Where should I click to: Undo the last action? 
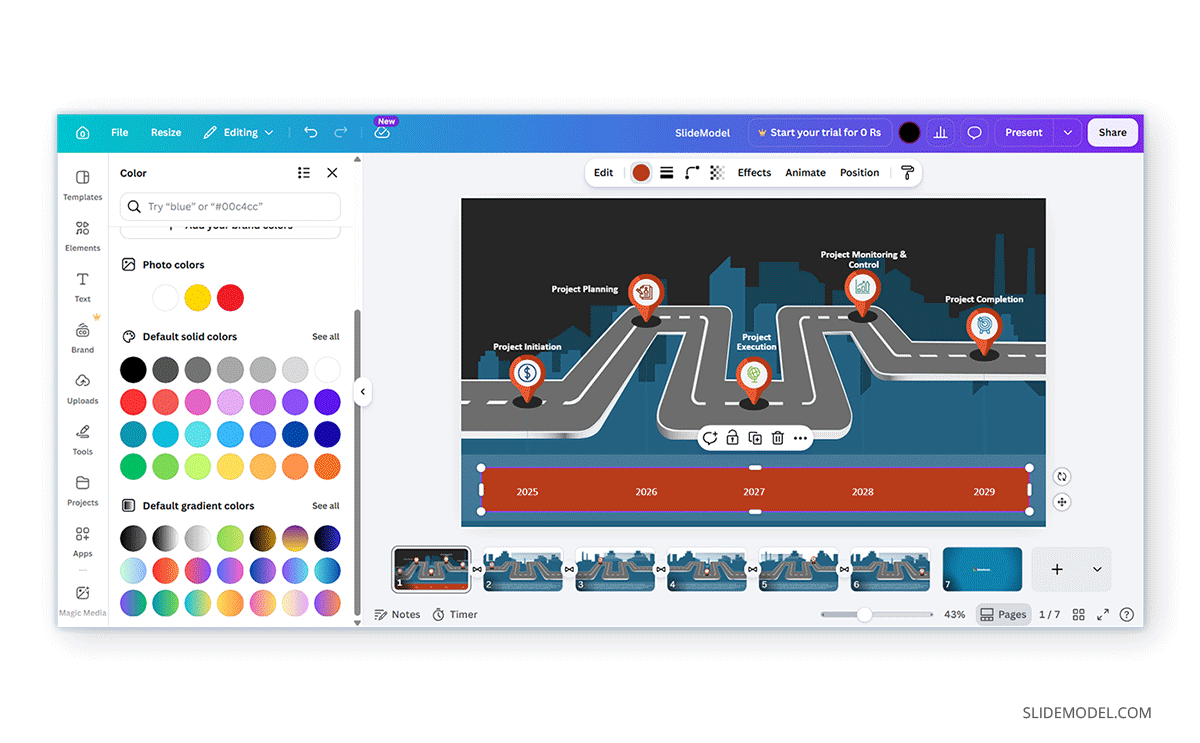[x=310, y=132]
